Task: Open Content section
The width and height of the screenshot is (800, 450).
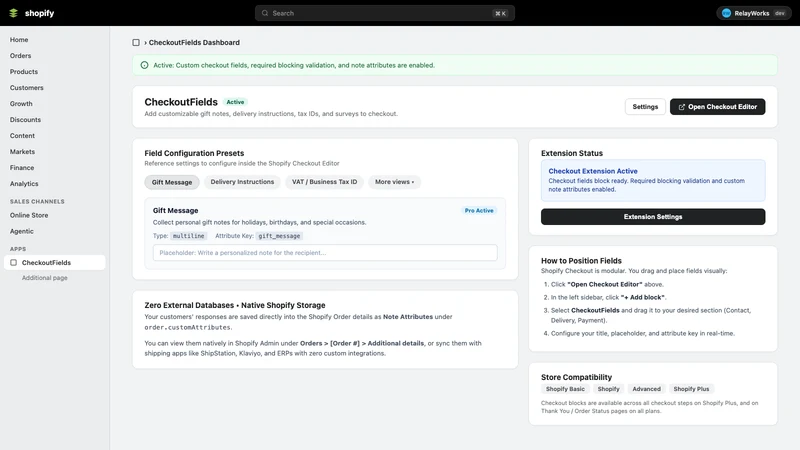Action: click(x=22, y=136)
